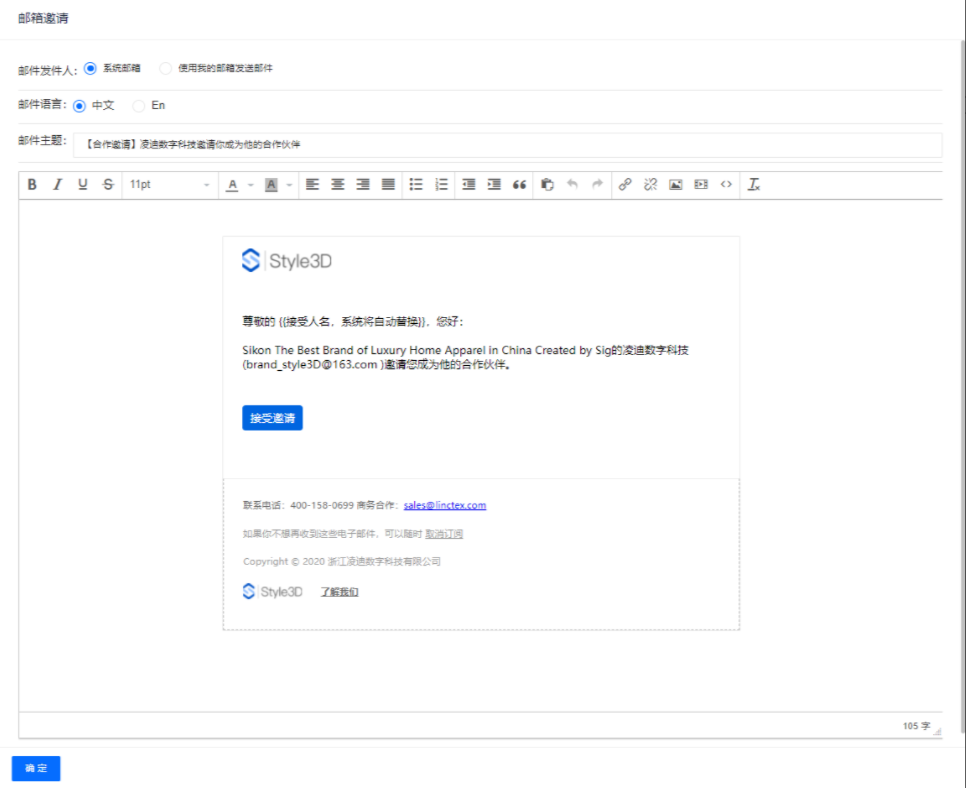Insert an image into the email
This screenshot has width=966, height=788.
click(x=676, y=185)
